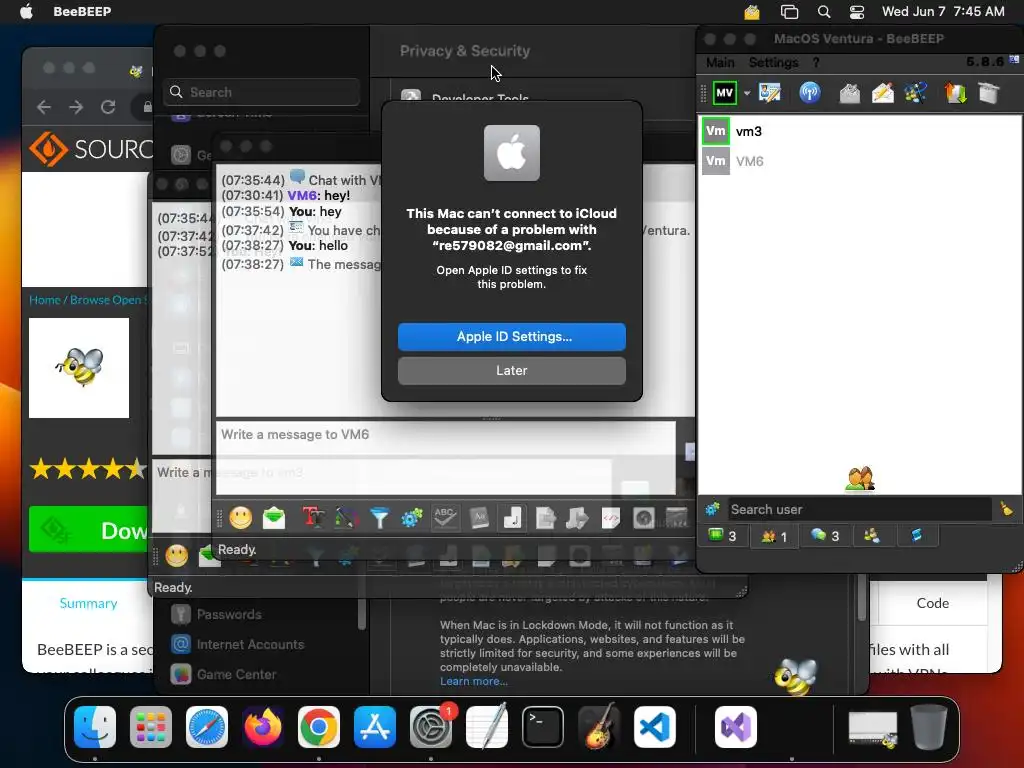Click the green Download button on SourceForge
The height and width of the screenshot is (768, 1024).
(x=88, y=530)
